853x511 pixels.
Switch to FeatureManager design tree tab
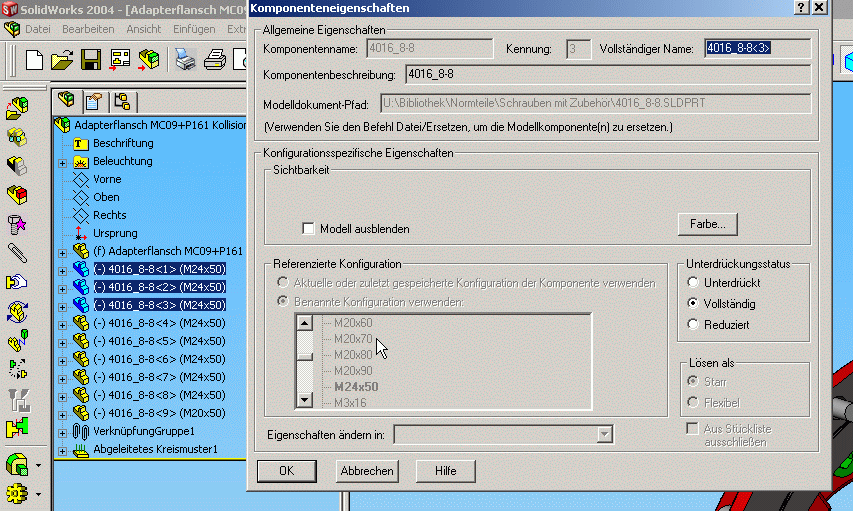[67, 100]
